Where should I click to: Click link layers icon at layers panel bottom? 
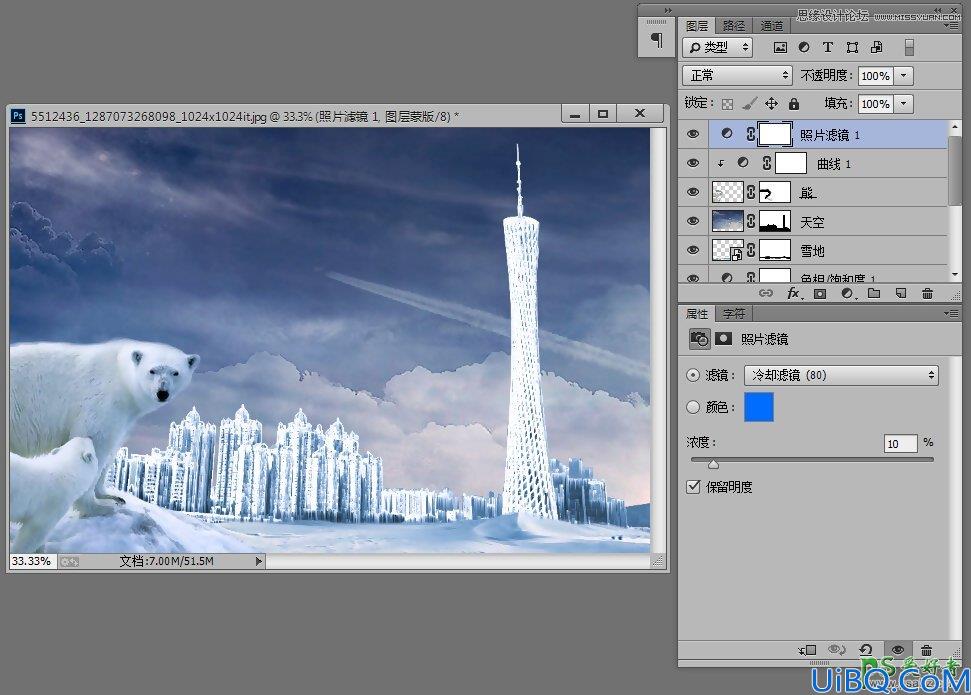(766, 293)
